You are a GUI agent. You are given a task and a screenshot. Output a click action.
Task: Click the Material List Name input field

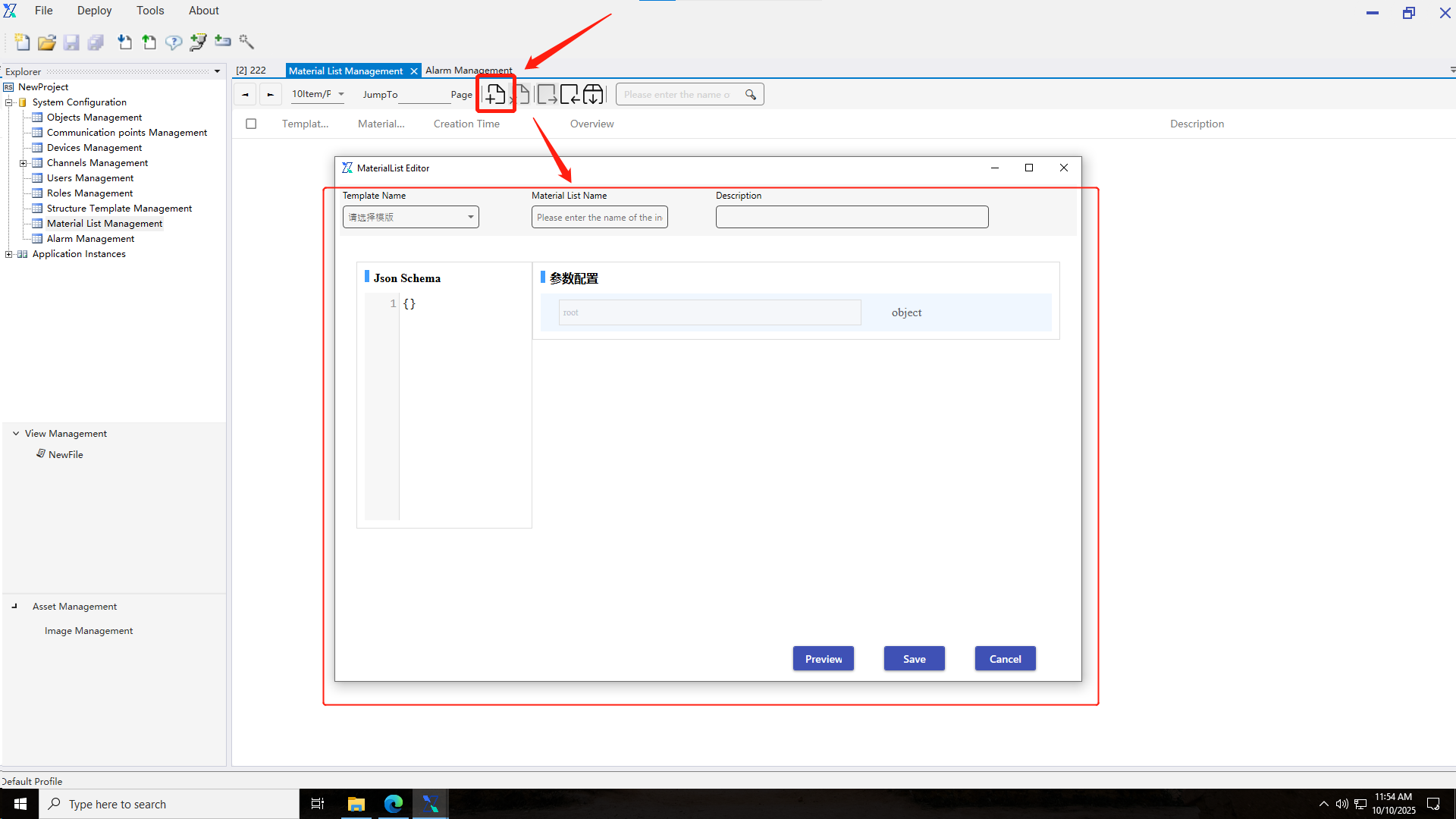599,217
